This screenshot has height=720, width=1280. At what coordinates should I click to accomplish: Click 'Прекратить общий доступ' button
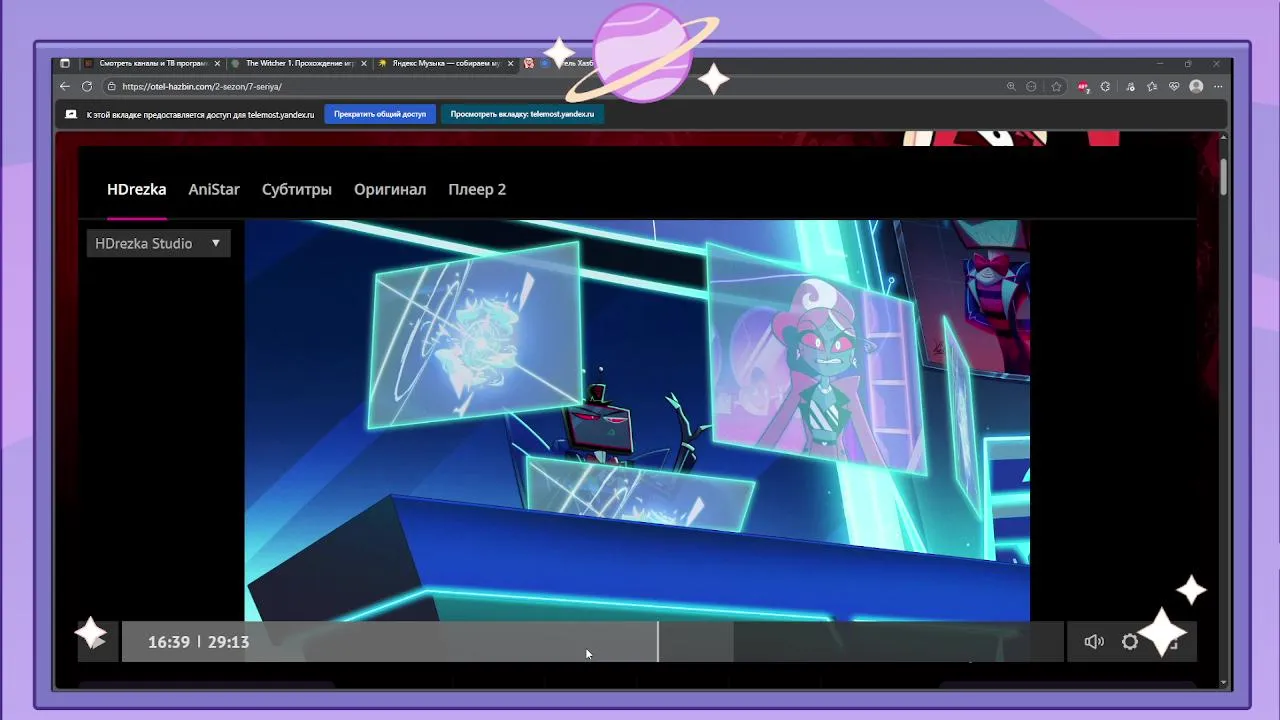tap(380, 114)
